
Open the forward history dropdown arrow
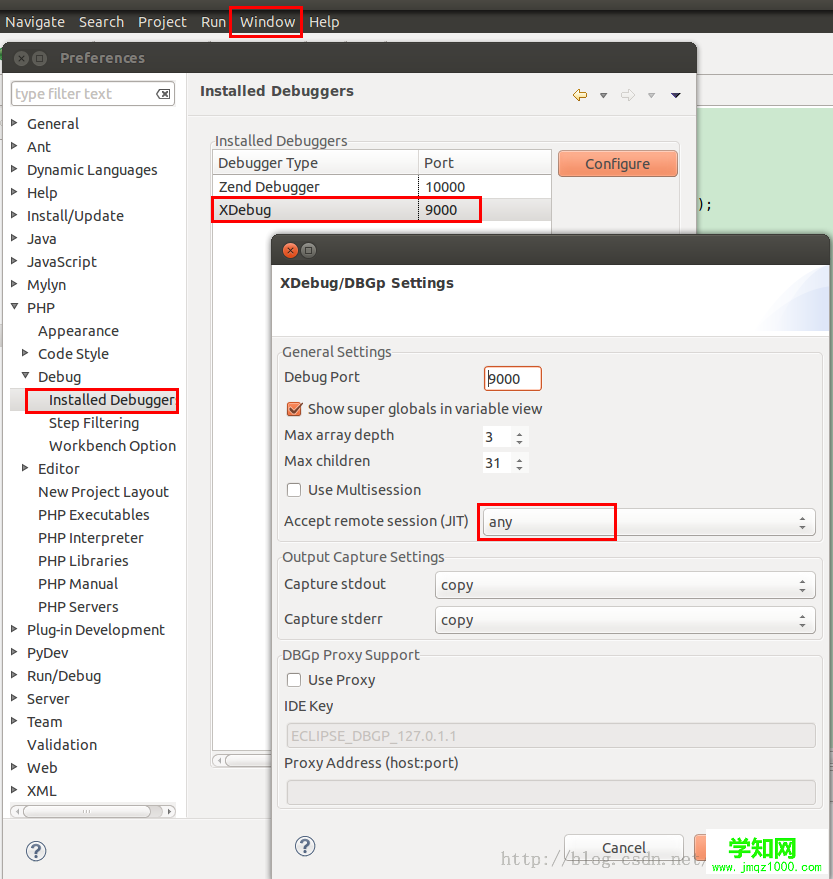[x=651, y=95]
